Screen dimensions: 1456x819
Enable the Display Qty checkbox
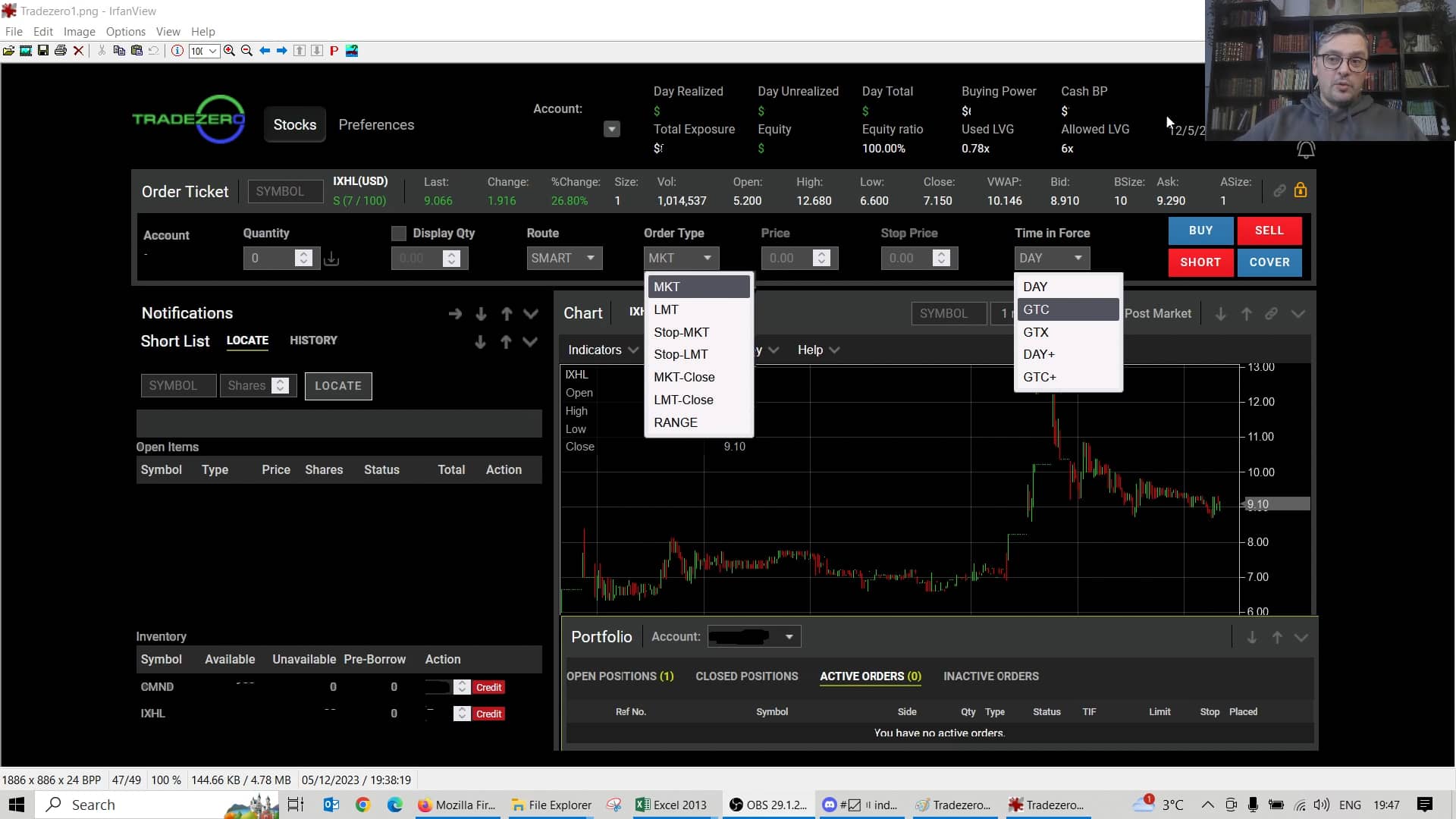tap(399, 233)
